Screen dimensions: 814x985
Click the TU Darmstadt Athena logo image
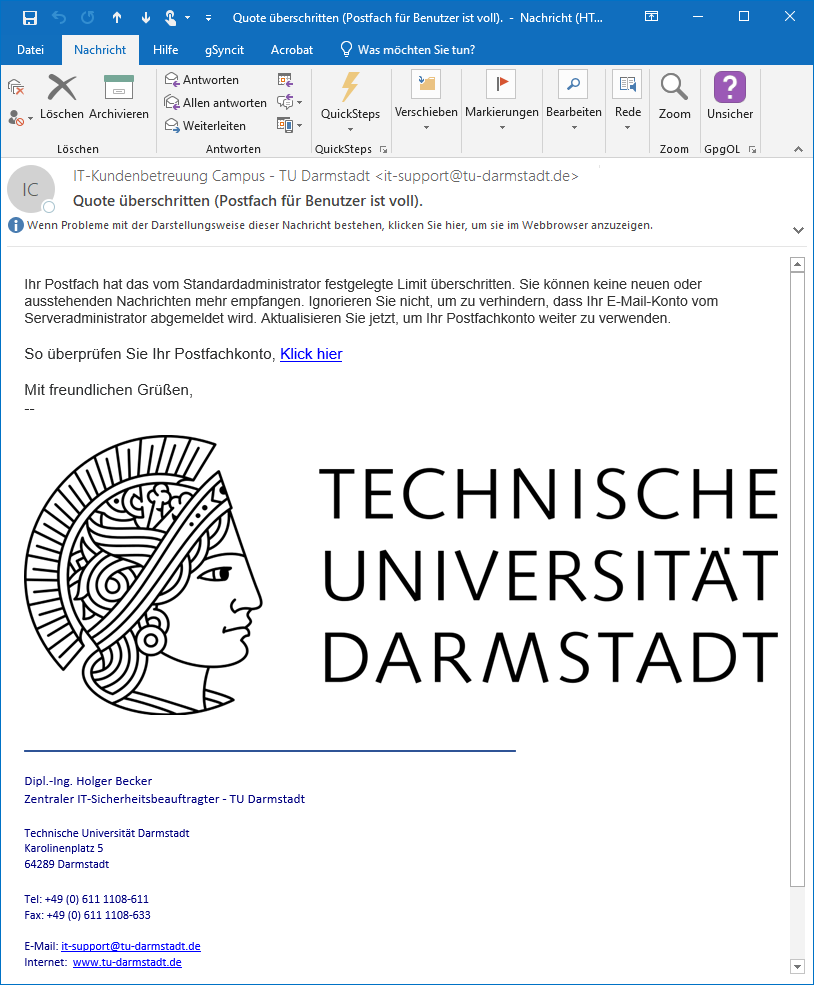tap(143, 575)
